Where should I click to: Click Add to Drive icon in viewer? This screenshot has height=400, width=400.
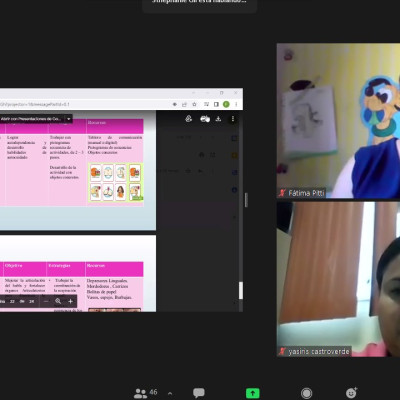click(189, 119)
